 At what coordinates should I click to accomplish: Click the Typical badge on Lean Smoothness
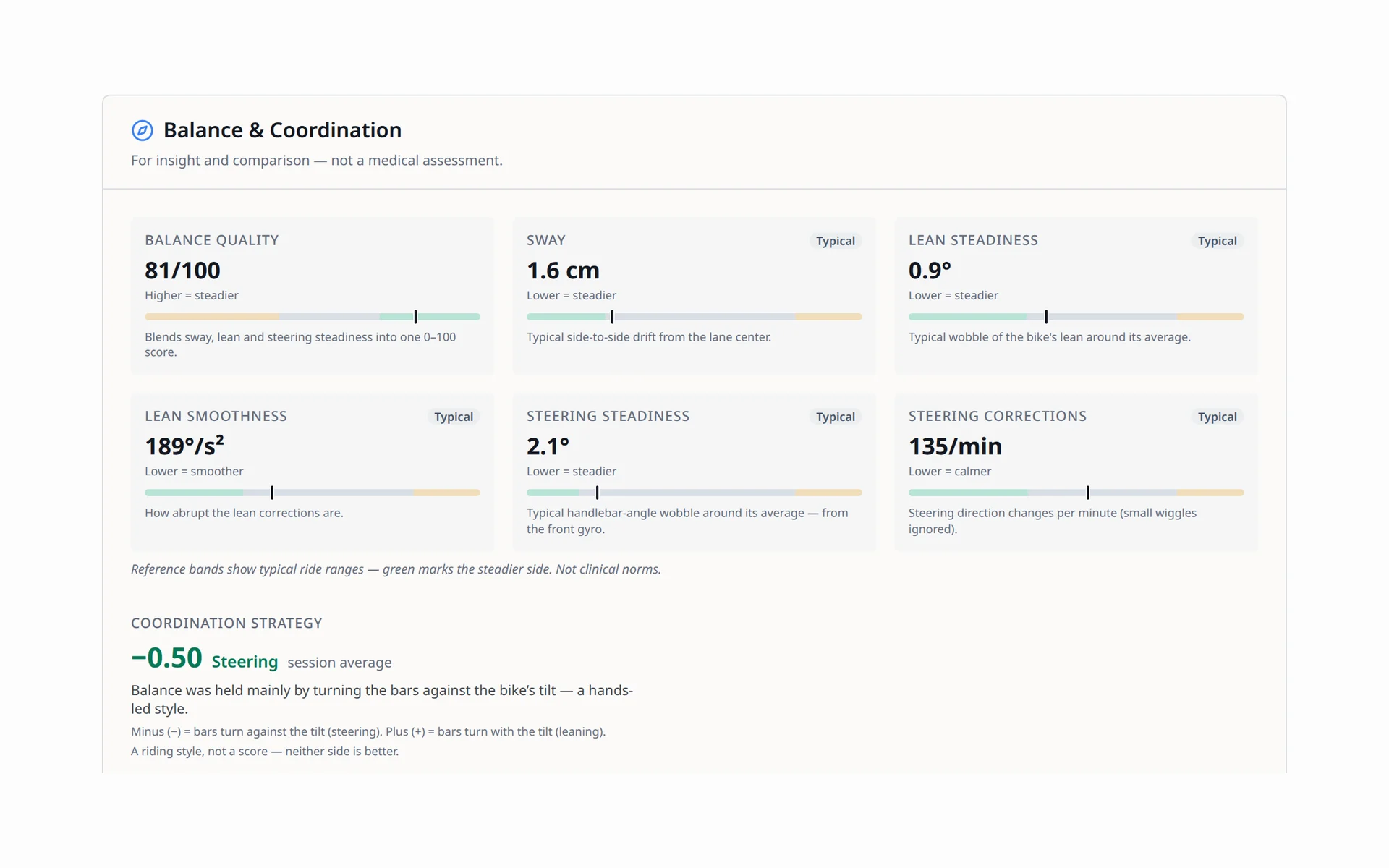coord(453,417)
